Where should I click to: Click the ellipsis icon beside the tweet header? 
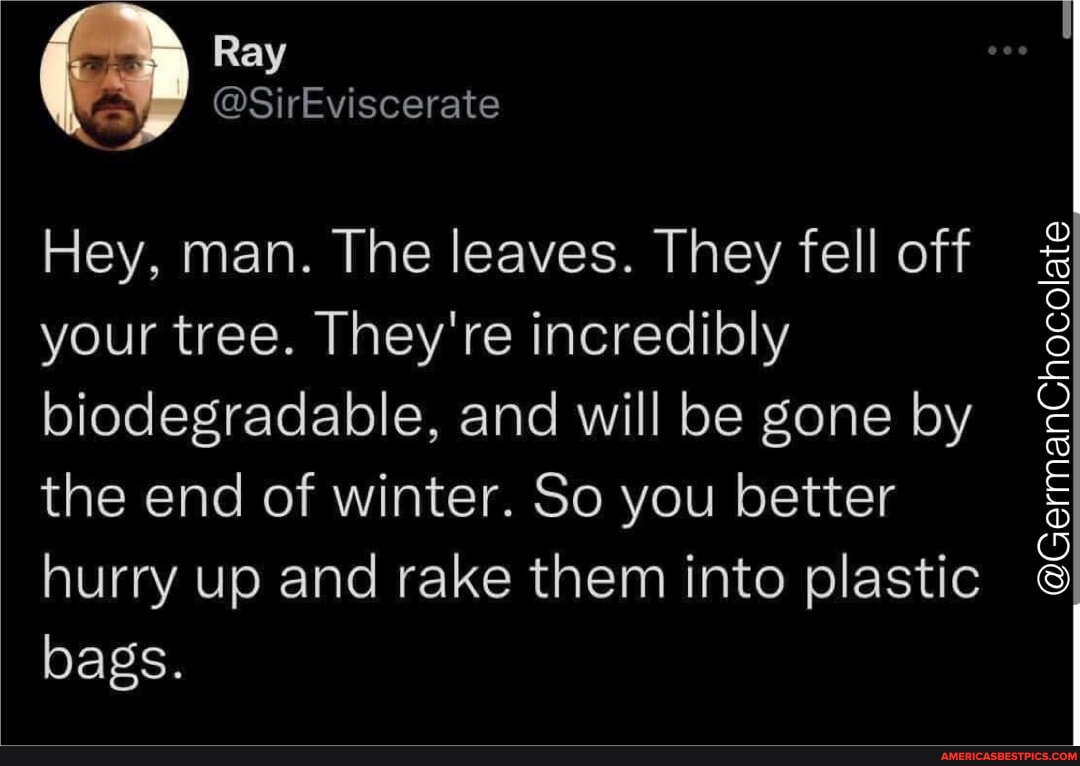[x=1006, y=51]
